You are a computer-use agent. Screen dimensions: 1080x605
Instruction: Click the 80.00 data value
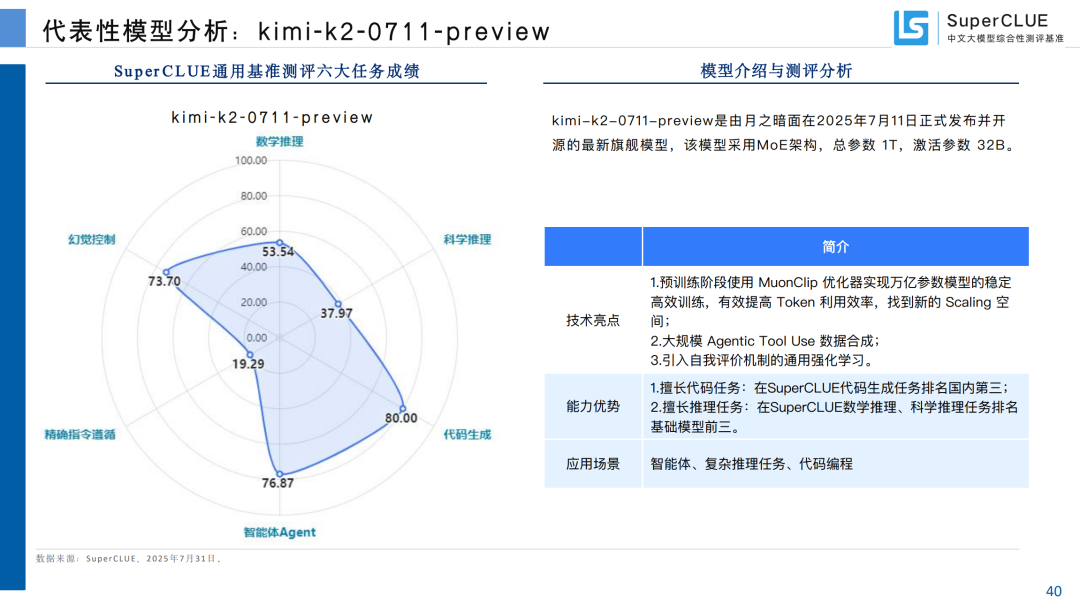point(401,418)
